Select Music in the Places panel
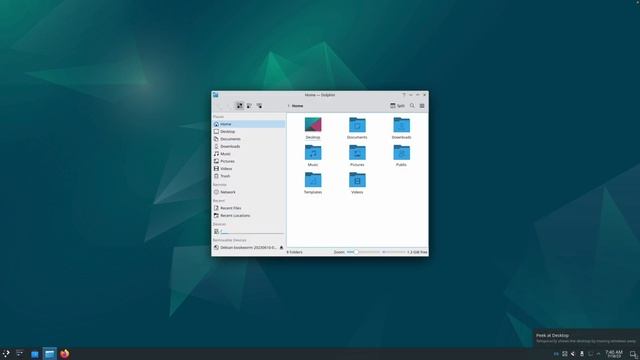Viewport: 640px width, 360px height. point(249,154)
